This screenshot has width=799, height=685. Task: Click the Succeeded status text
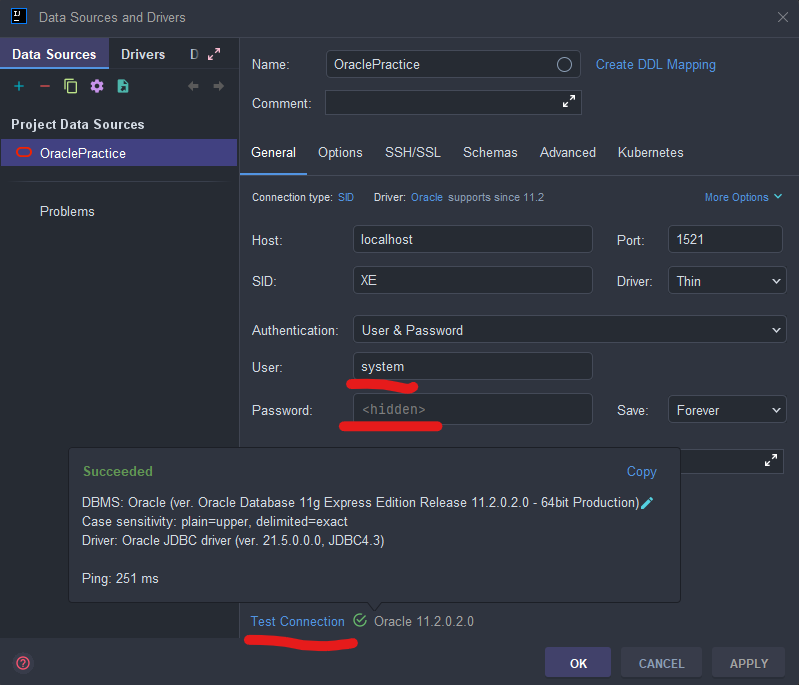[118, 471]
